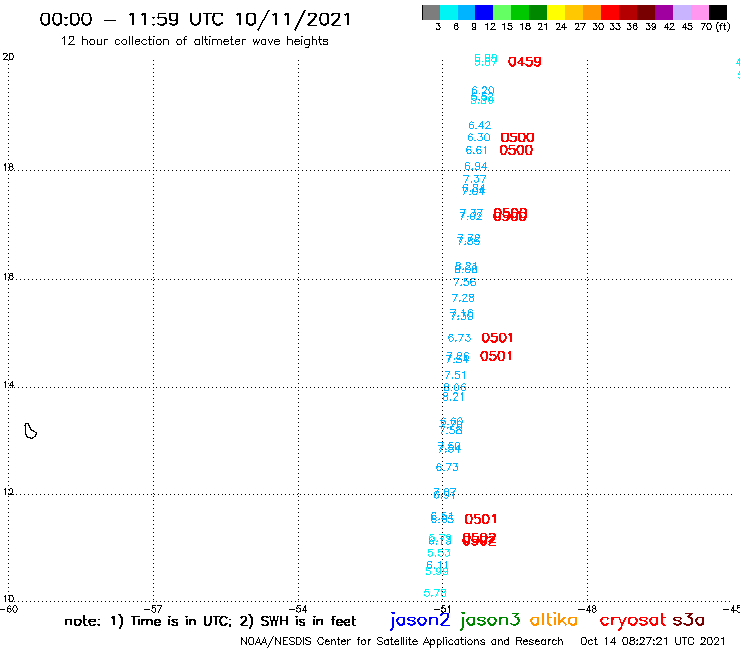Click the wave height value '7.37'
Image resolution: width=740 pixels, height=650 pixels.
point(474,179)
